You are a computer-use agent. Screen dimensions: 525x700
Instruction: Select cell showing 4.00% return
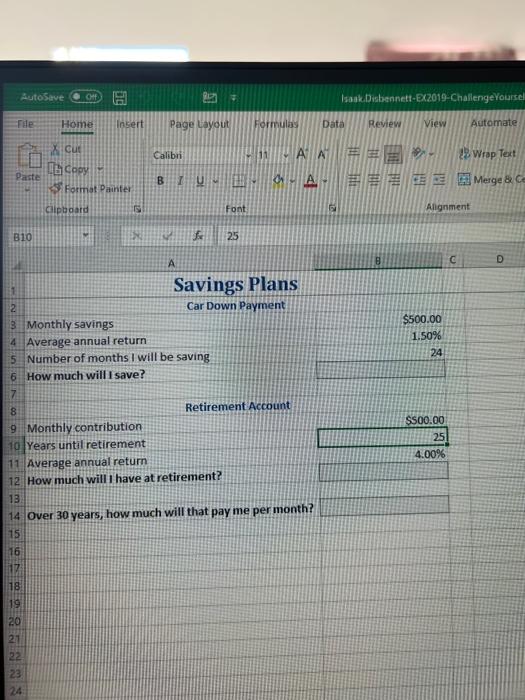(383, 454)
